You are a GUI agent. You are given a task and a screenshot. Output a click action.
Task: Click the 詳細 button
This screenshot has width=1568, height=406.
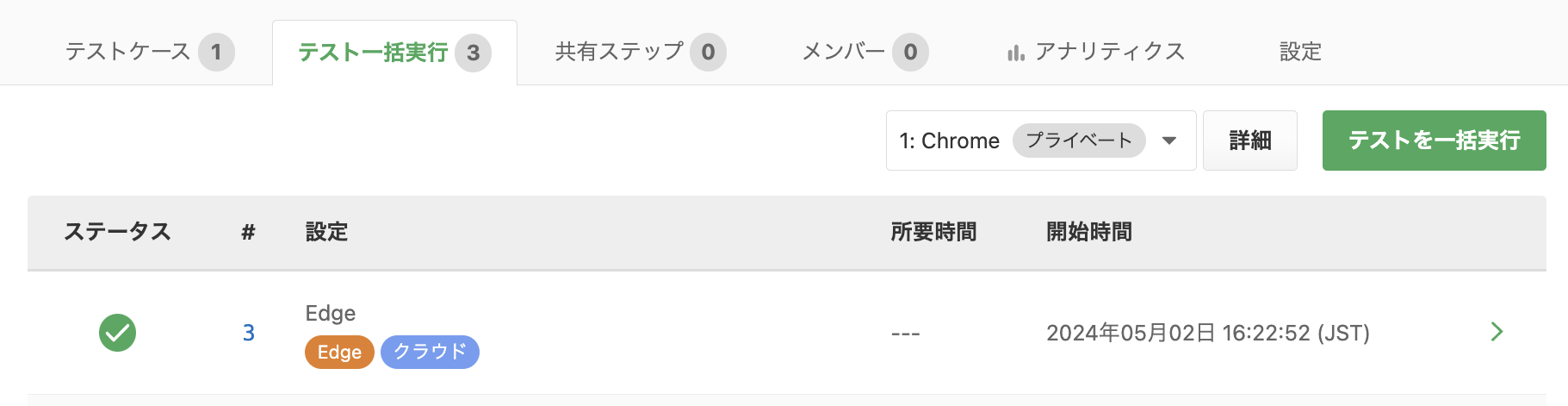click(x=1250, y=141)
